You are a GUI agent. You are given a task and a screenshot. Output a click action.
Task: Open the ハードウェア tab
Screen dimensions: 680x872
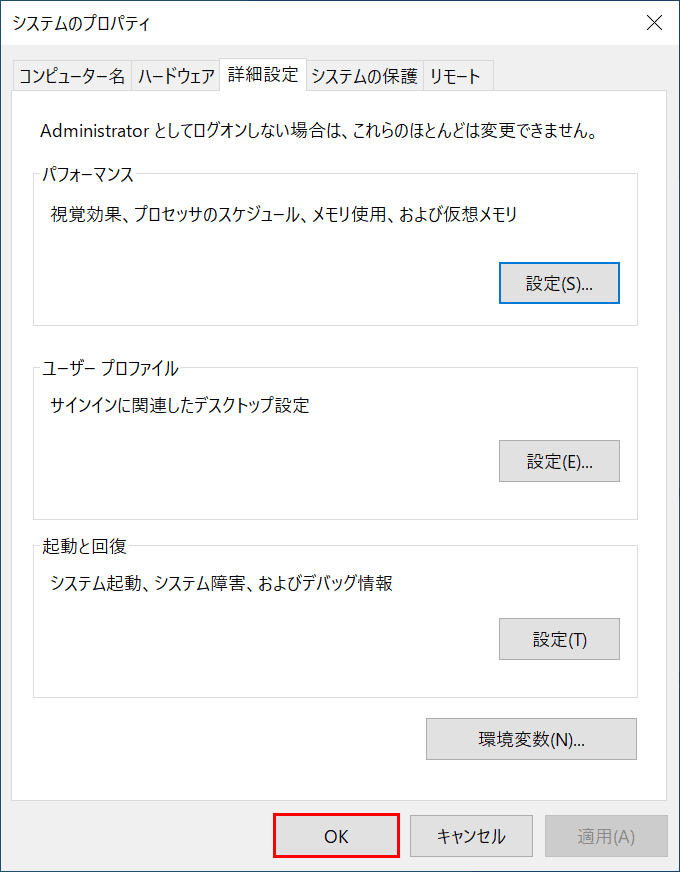coord(176,76)
